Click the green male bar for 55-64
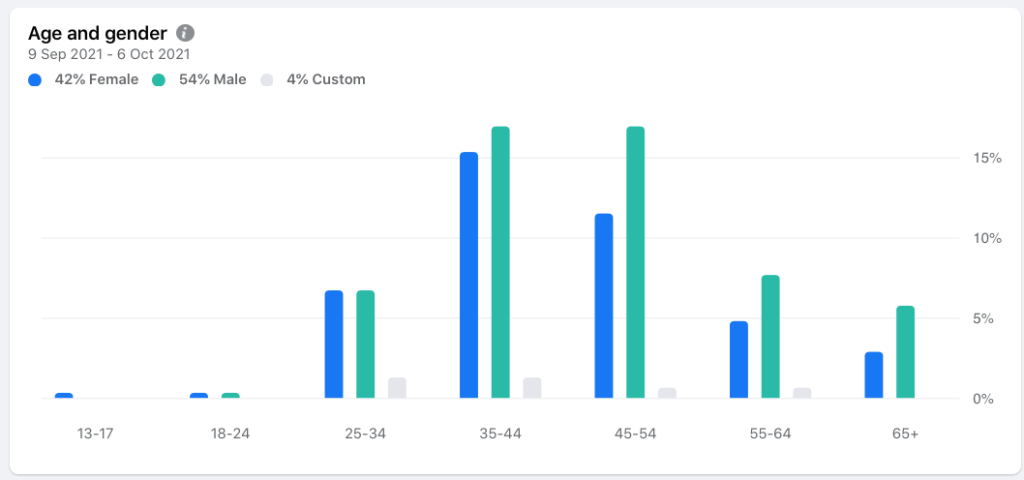 (x=770, y=337)
